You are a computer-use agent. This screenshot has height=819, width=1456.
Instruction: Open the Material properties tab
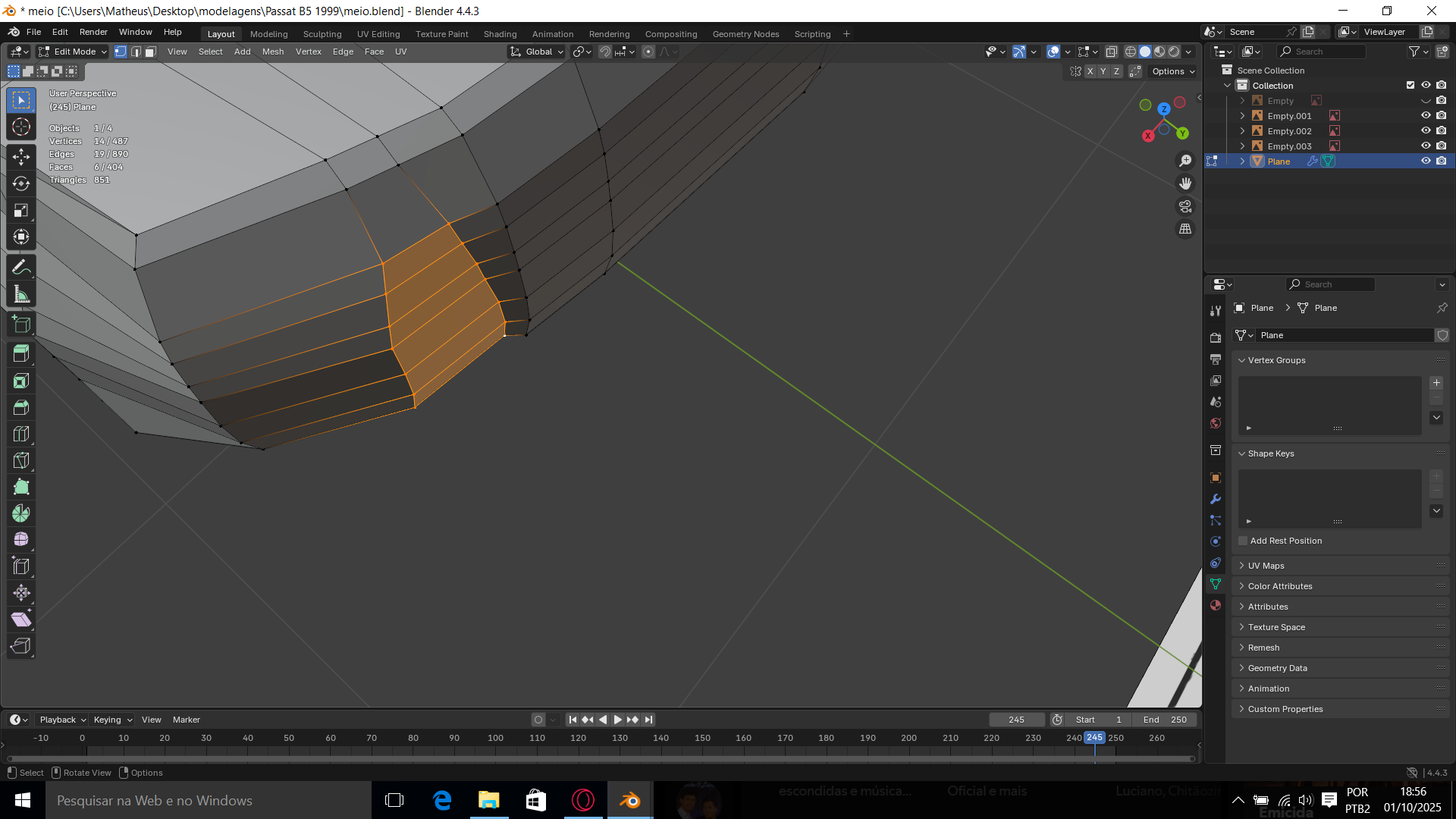pyautogui.click(x=1216, y=605)
